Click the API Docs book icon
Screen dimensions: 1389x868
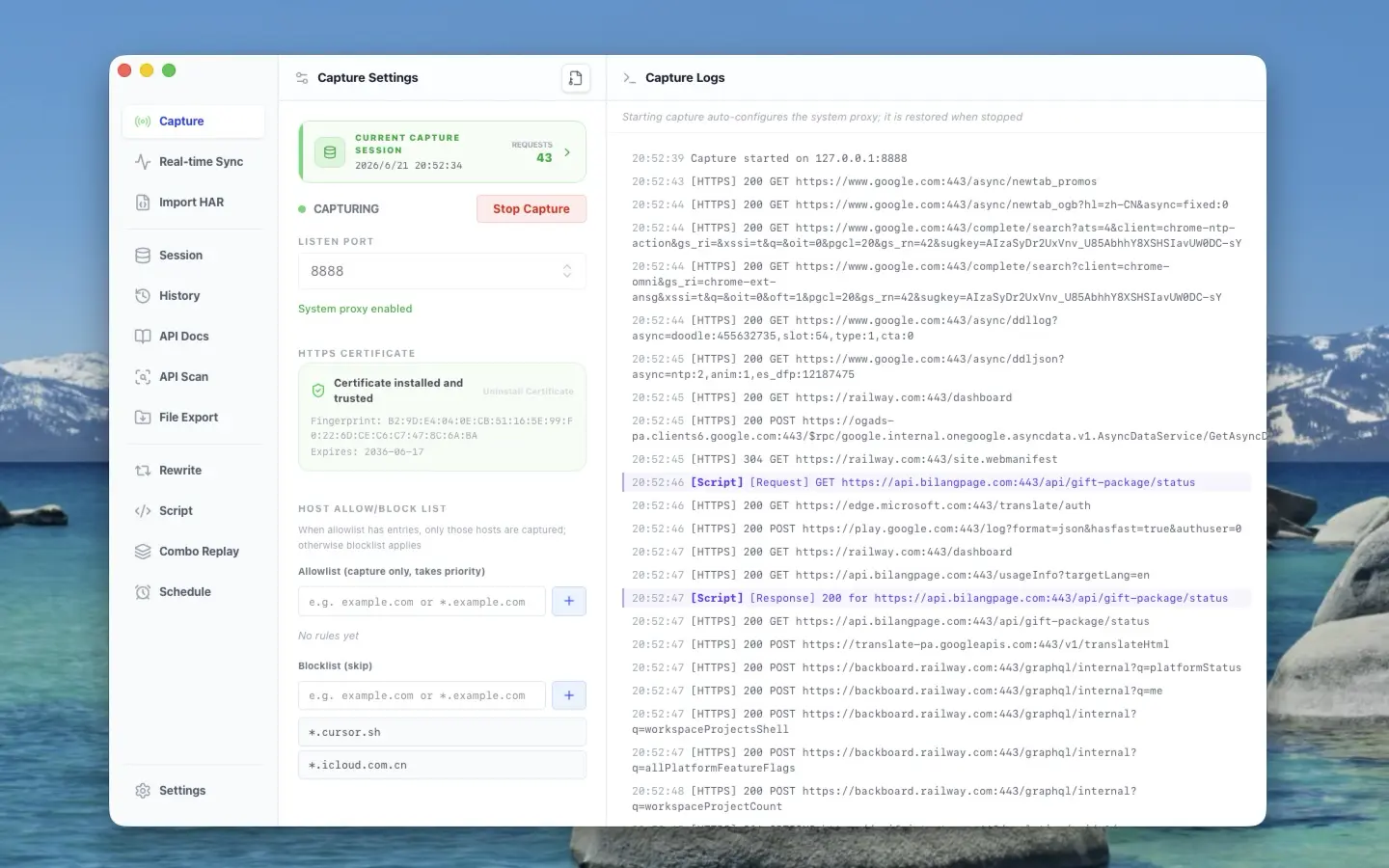(x=143, y=337)
